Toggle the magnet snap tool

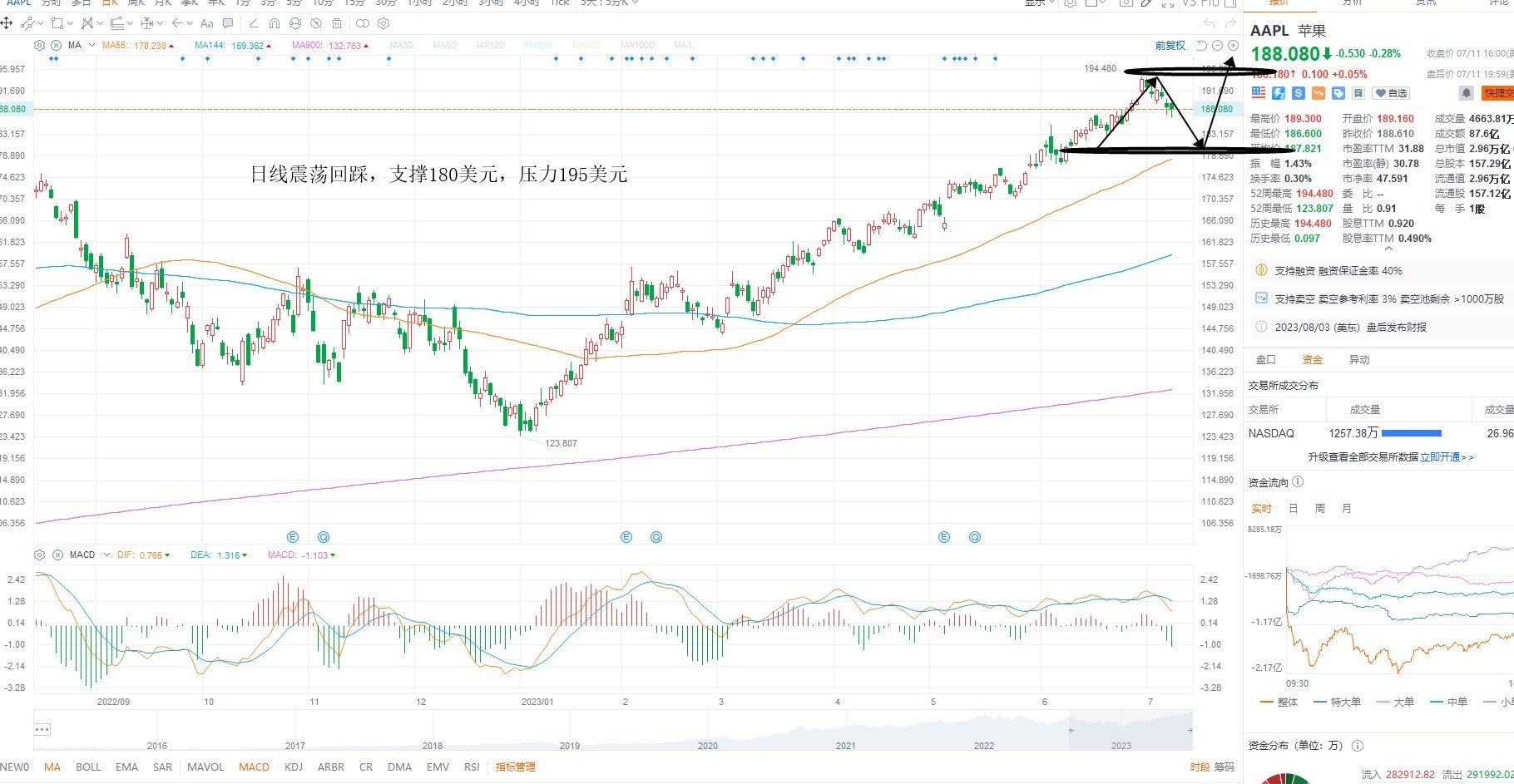tap(275, 23)
